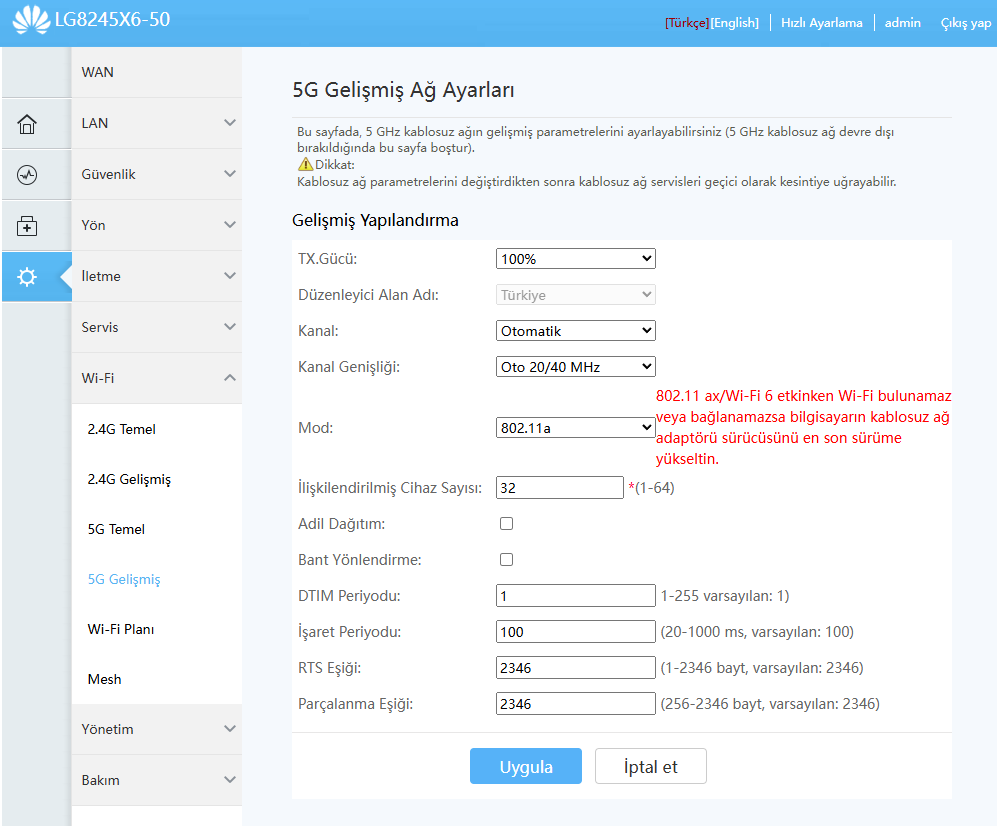Enable the Adil Dağıtım checkbox

click(506, 523)
